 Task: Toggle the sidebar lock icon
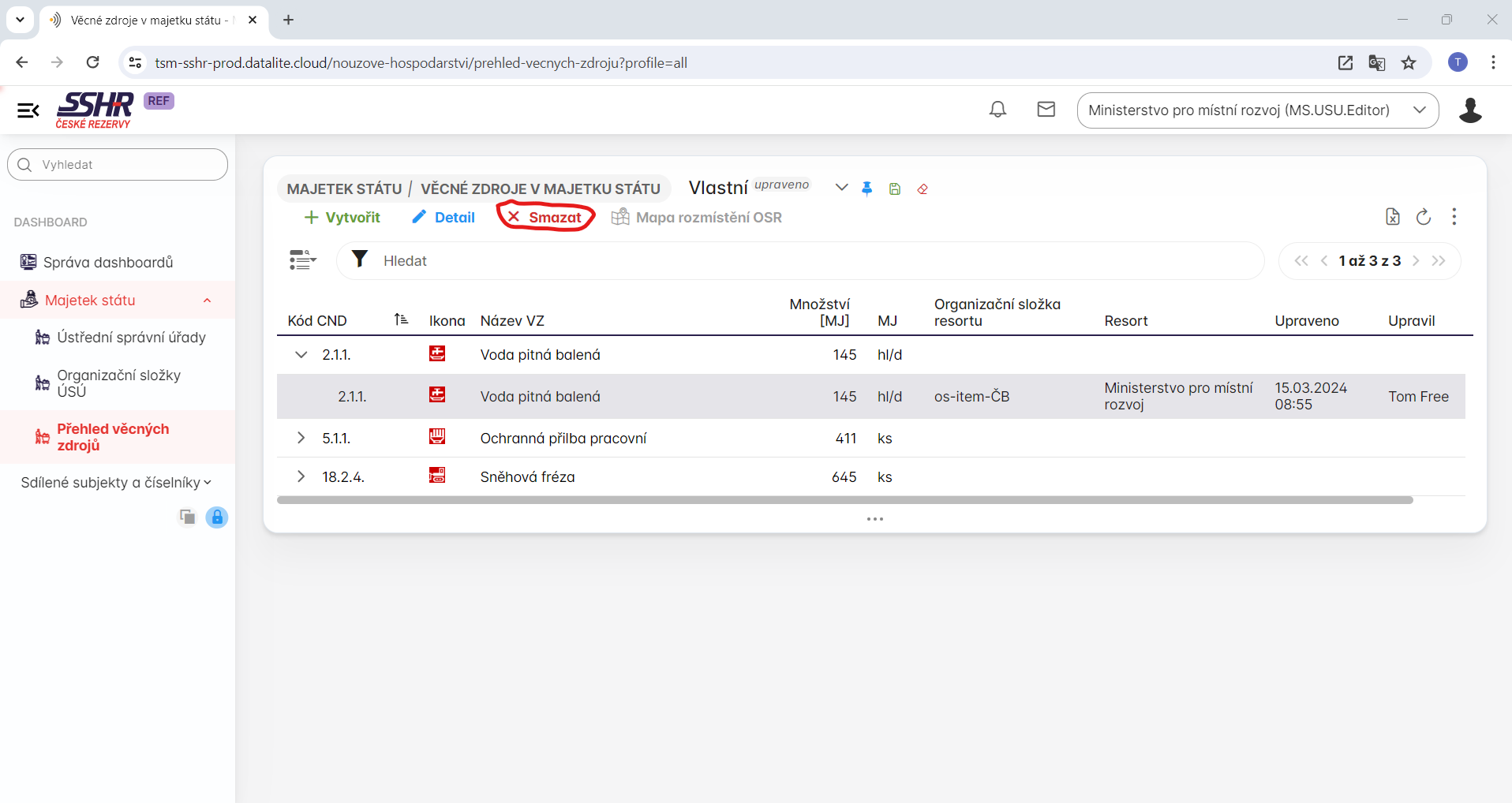pyautogui.click(x=217, y=517)
